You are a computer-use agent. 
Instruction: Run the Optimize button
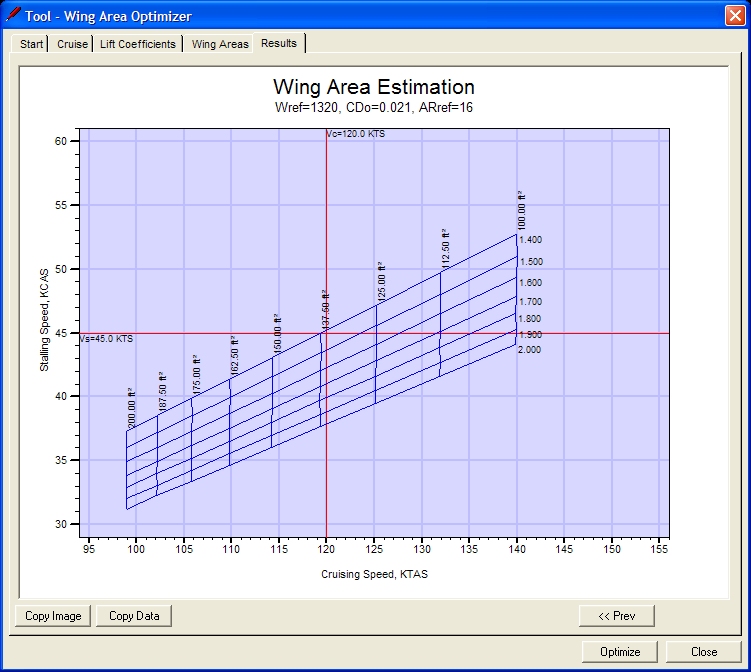(x=620, y=652)
